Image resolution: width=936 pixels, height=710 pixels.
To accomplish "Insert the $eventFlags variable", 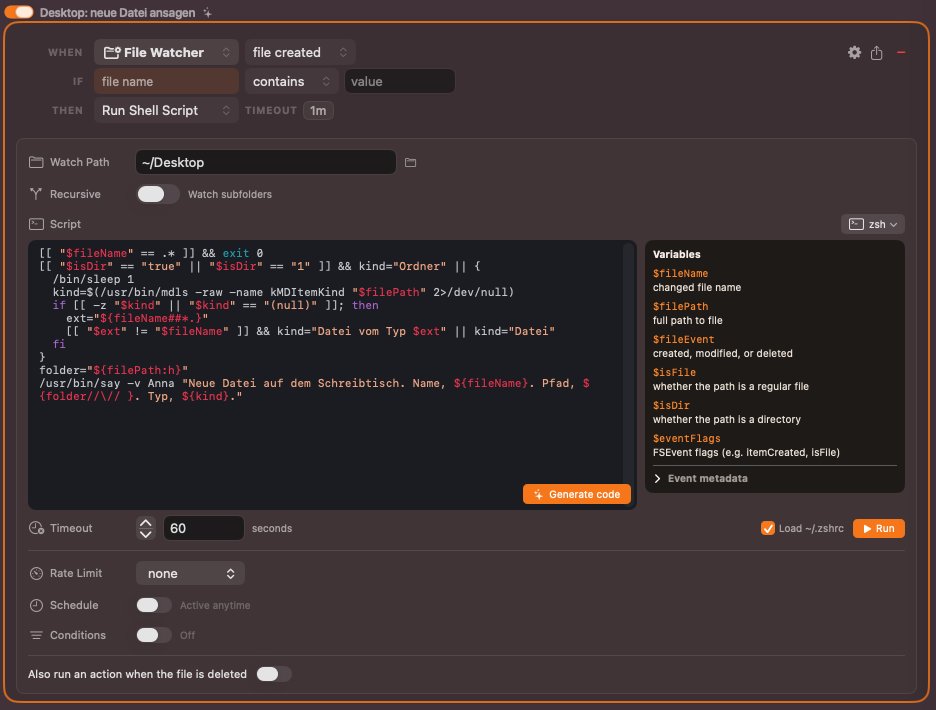I will (x=686, y=438).
